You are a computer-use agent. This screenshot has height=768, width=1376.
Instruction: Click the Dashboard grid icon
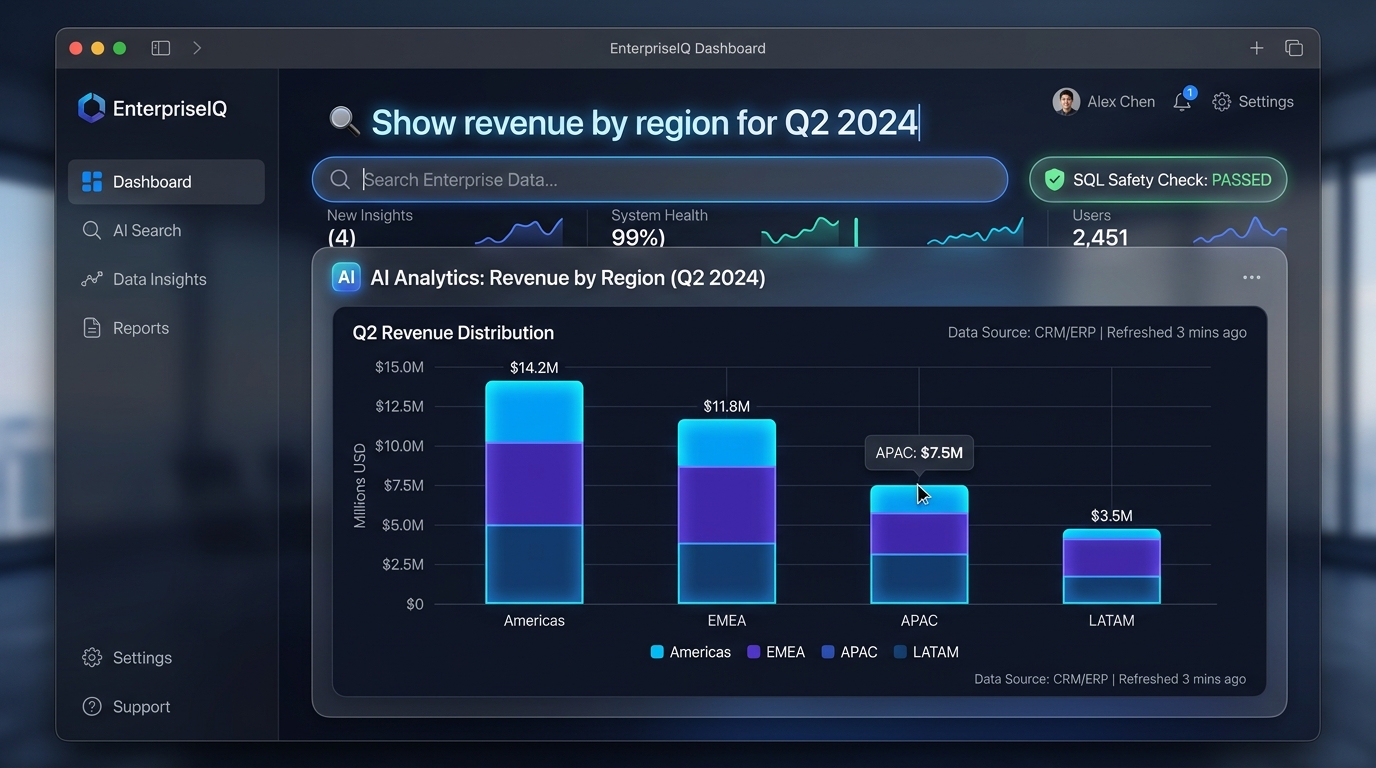pyautogui.click(x=92, y=182)
